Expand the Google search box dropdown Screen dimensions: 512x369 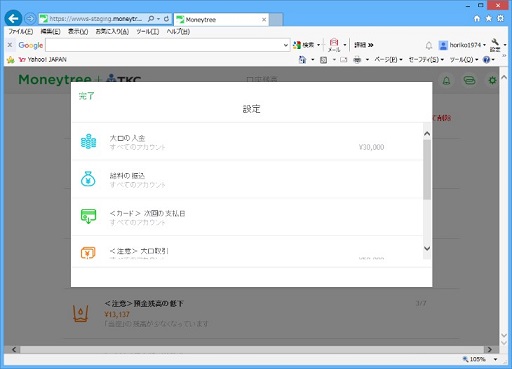(286, 45)
